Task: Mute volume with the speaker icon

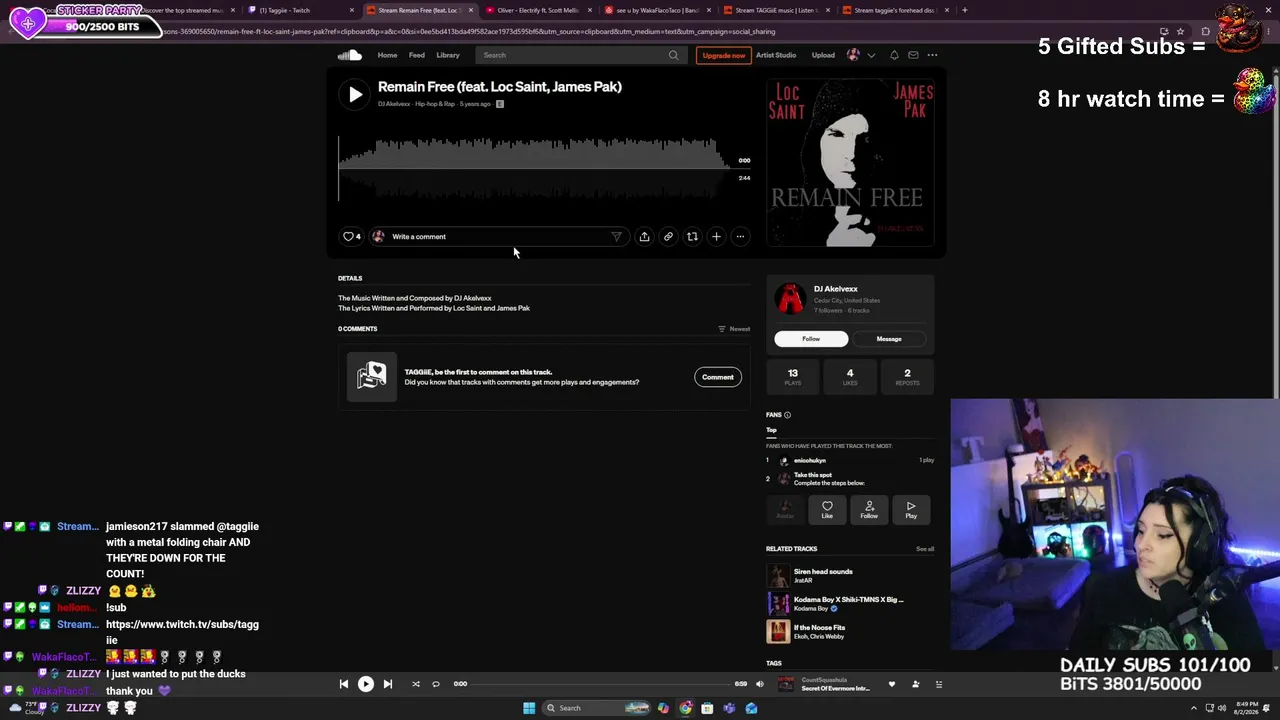Action: pos(760,684)
